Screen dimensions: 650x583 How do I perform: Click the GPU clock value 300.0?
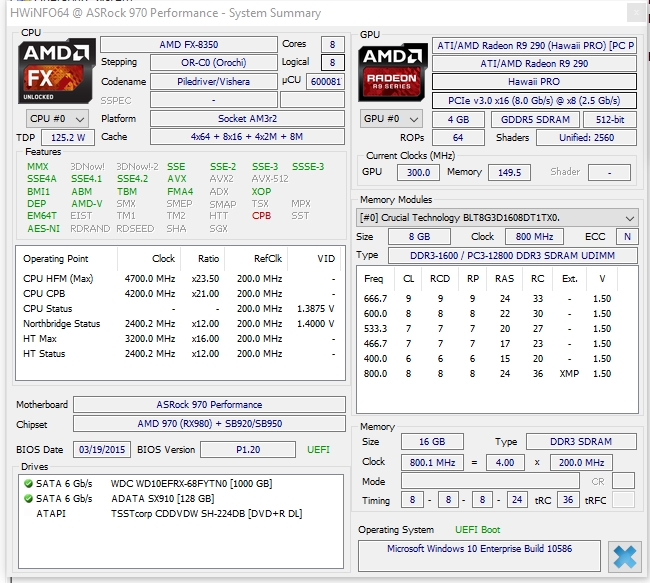coord(418,172)
